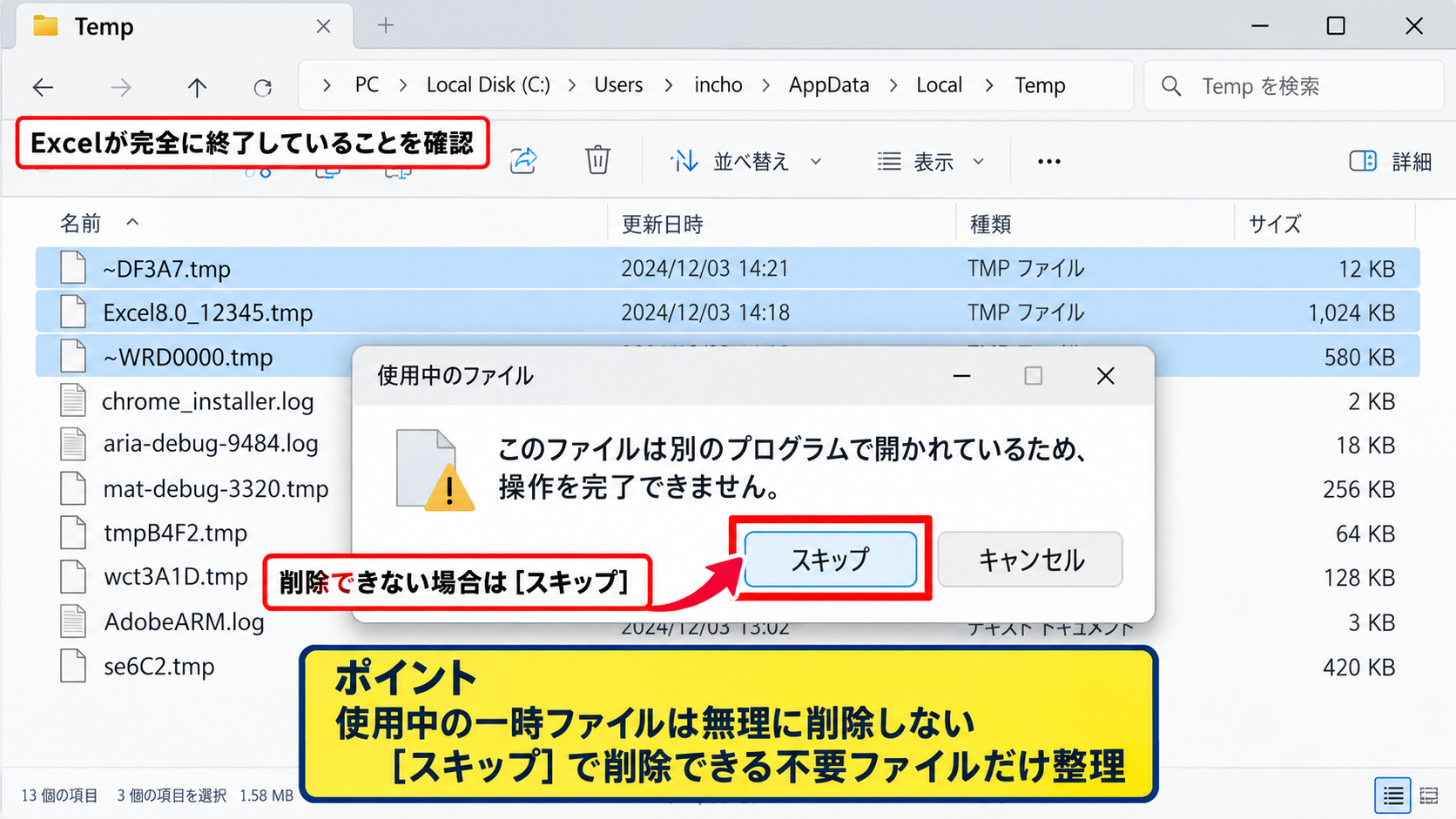Screen dimensions: 1456x819
Task: Sort by サイズ column header
Action: pyautogui.click(x=1275, y=224)
